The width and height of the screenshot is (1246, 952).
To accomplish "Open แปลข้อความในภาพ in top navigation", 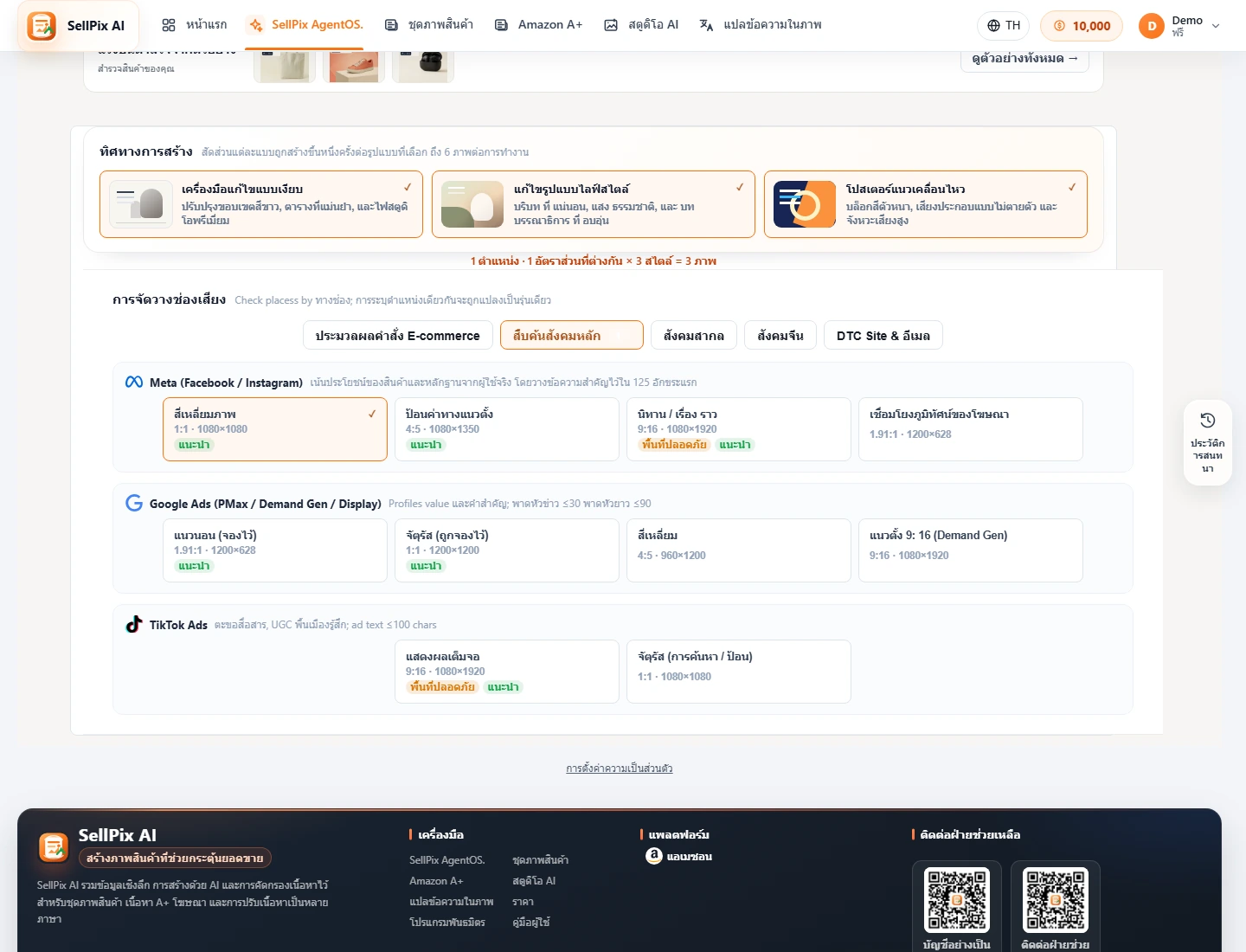I will pyautogui.click(x=761, y=25).
